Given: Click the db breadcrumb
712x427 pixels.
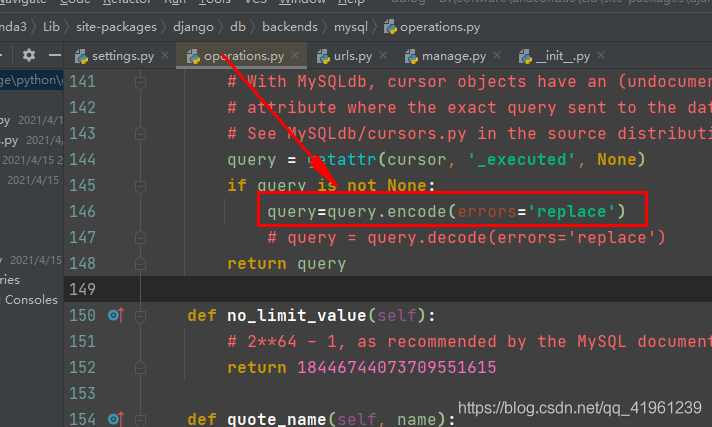Looking at the screenshot, I should [x=238, y=27].
